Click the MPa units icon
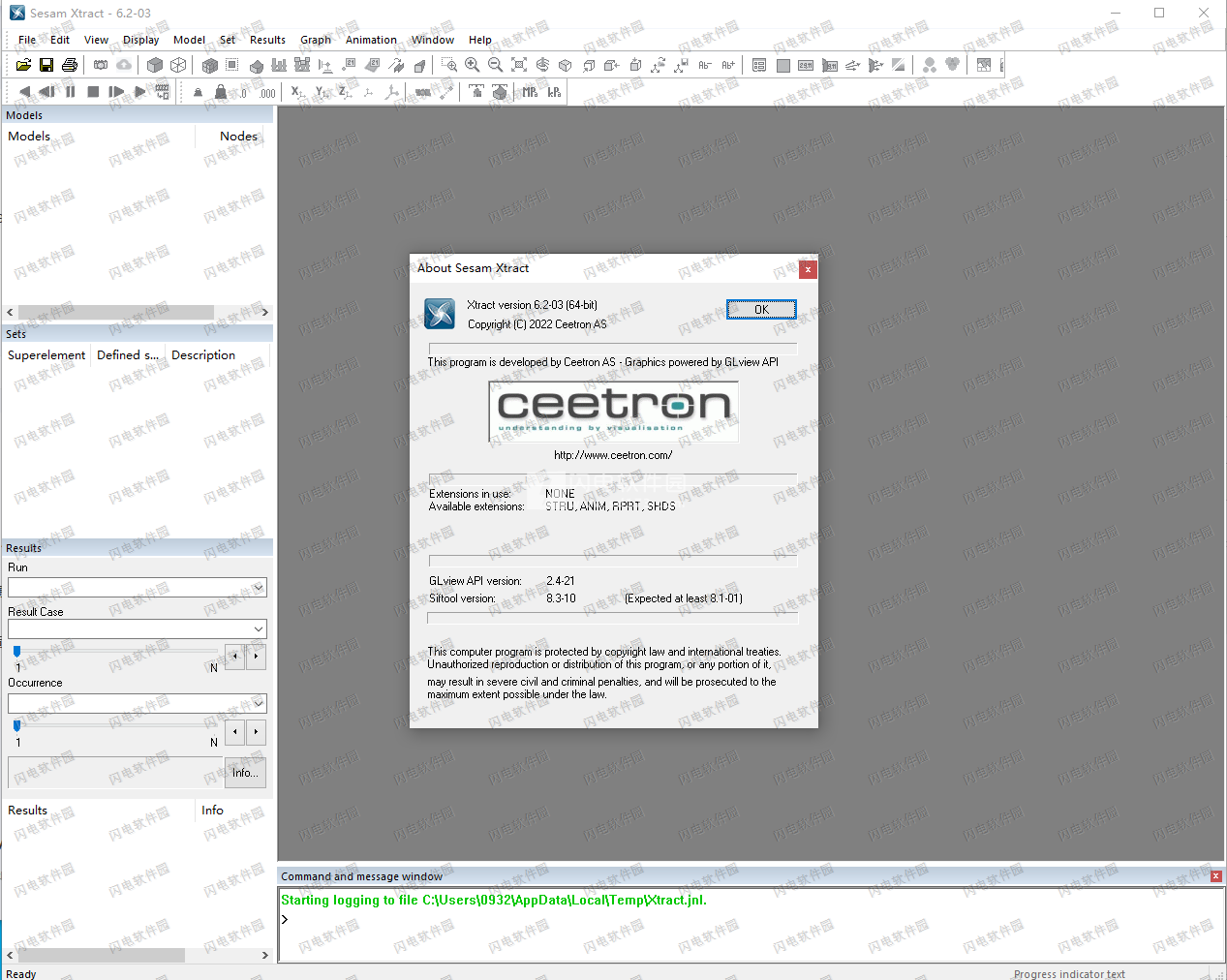Viewport: 1227px width, 980px height. click(x=530, y=92)
